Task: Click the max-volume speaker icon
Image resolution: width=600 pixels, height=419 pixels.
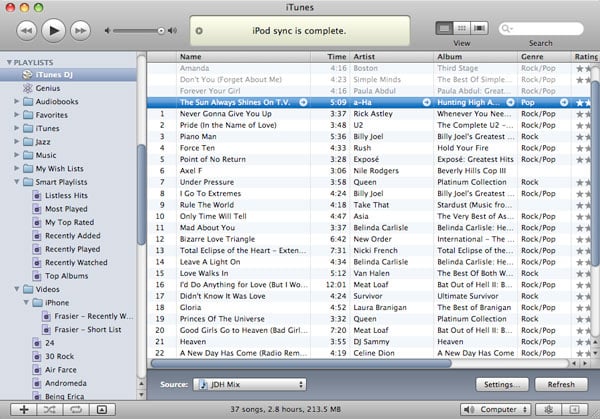Action: tap(173, 31)
